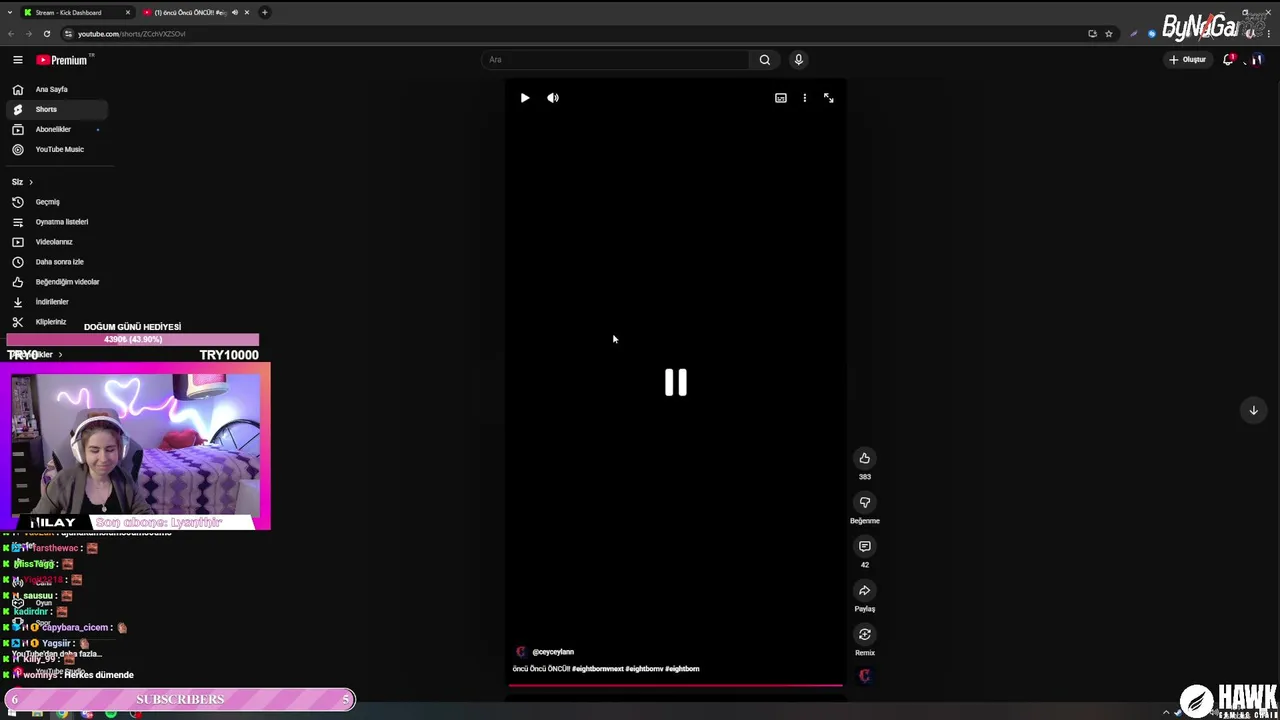Open the sound source thumbnail below Remix
Screen dimensions: 1280x720
[865, 676]
